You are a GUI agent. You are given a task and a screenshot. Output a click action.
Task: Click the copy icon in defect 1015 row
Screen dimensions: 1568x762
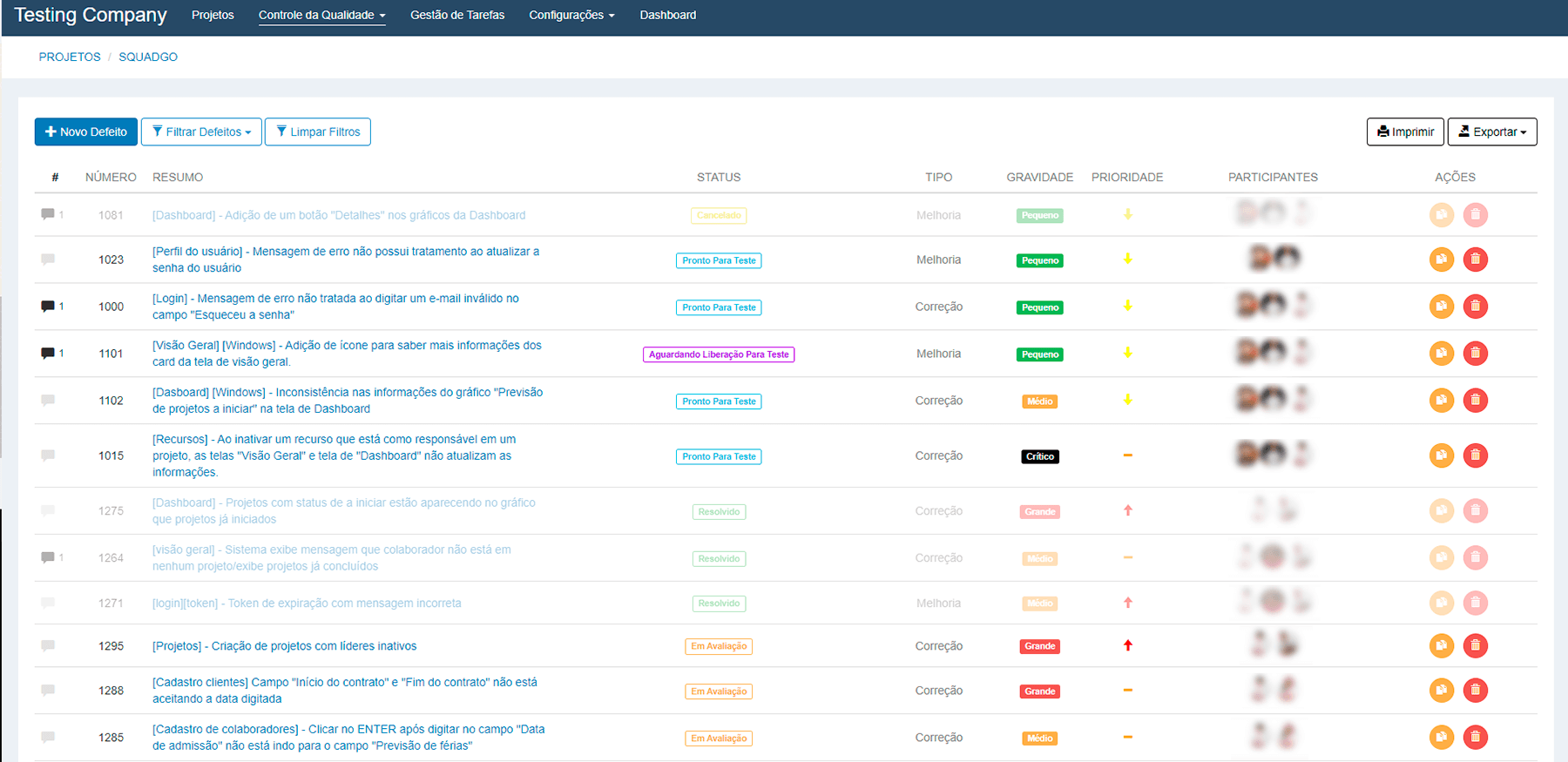click(1442, 455)
